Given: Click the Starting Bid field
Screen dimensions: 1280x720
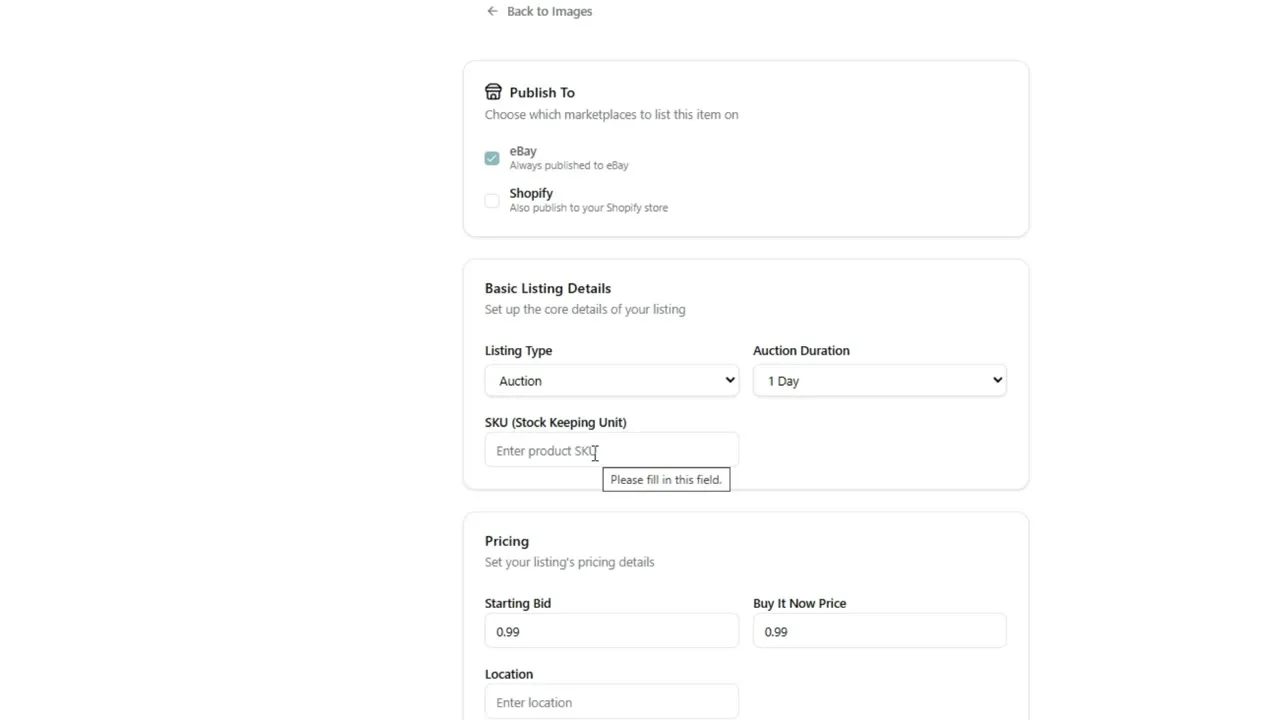Looking at the screenshot, I should click(612, 632).
